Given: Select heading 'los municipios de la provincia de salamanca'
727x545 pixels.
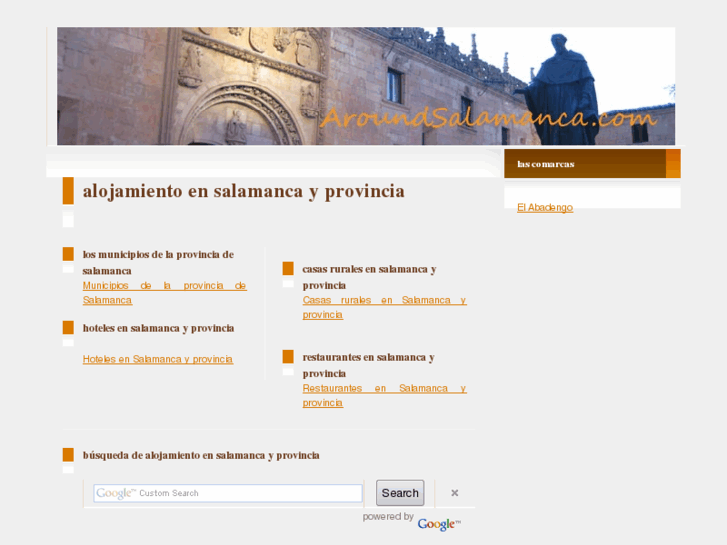Looking at the screenshot, I should pos(158,263).
